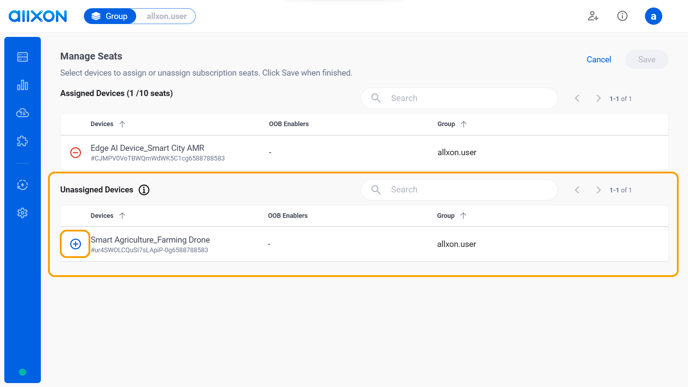The width and height of the screenshot is (688, 387).
Task: Assign seat to Smart Agriculture_Farming Drone
Action: [75, 244]
